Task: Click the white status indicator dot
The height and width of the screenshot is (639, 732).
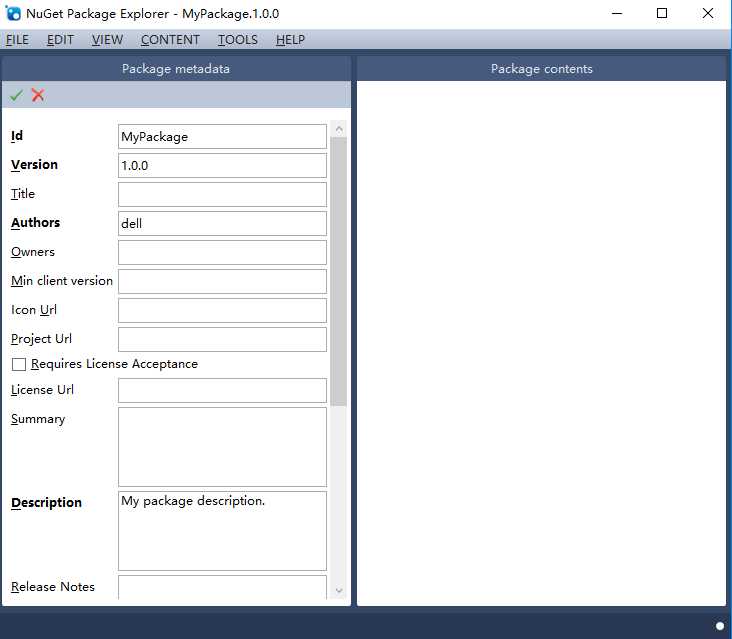Action: (x=720, y=626)
